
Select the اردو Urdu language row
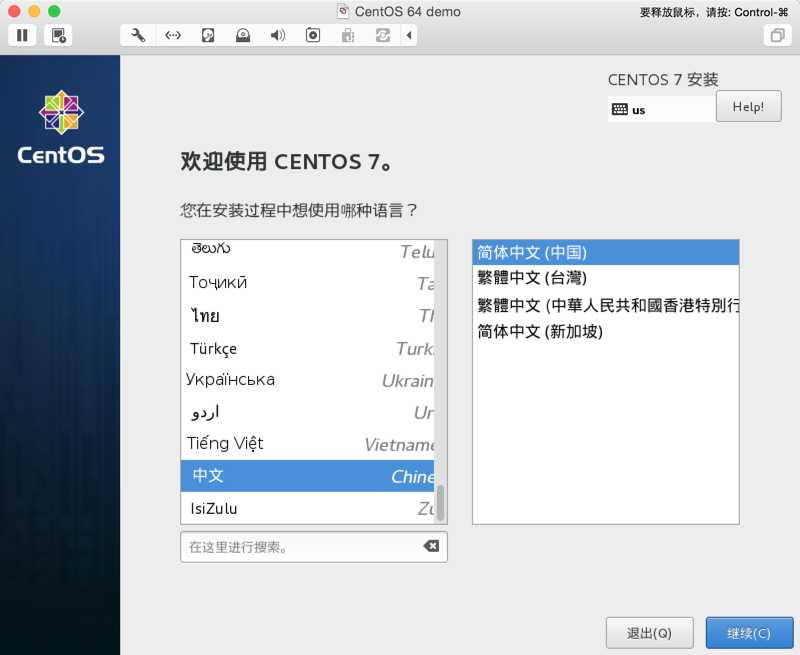pos(308,412)
